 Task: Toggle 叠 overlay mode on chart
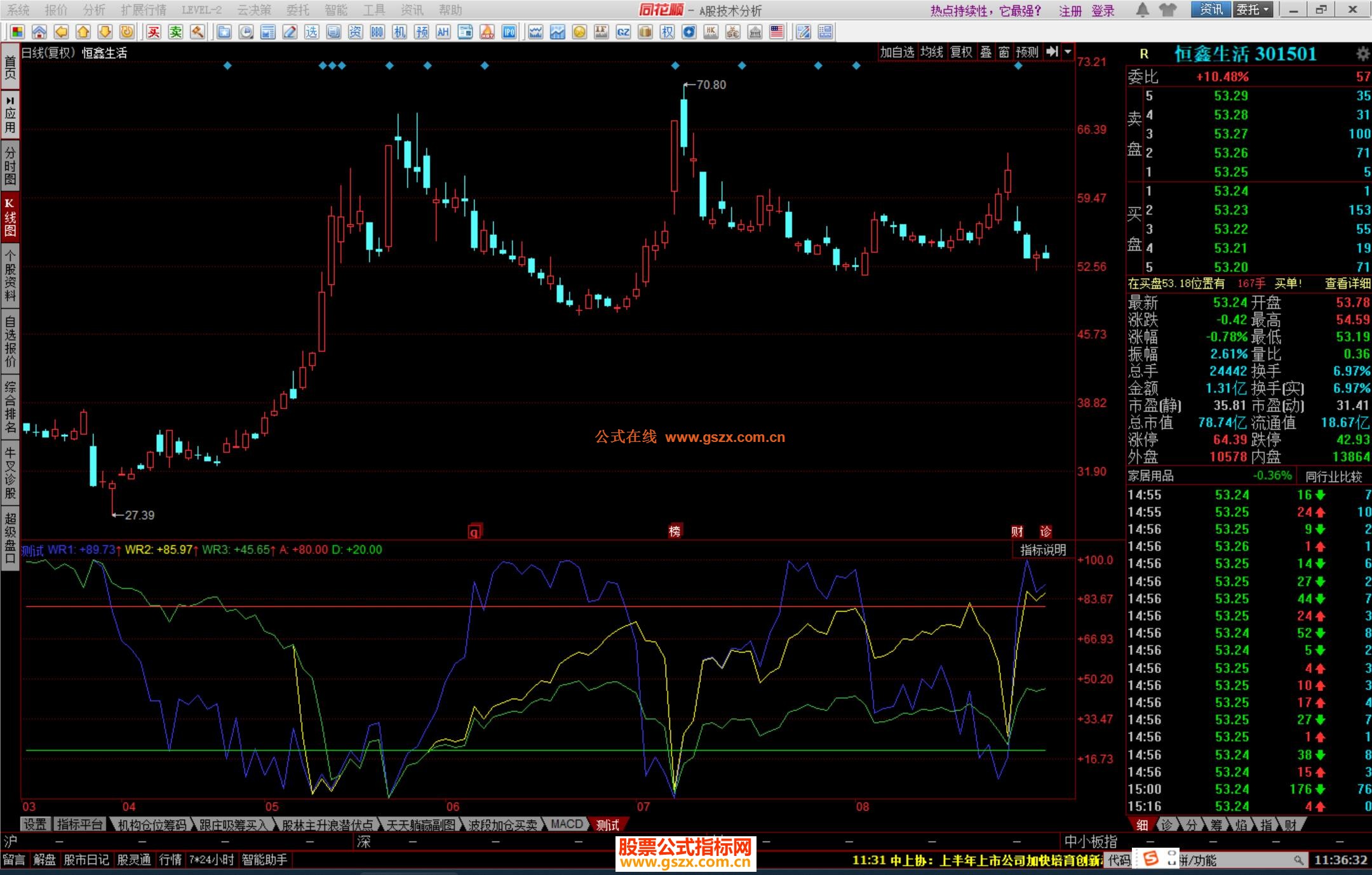pos(986,52)
